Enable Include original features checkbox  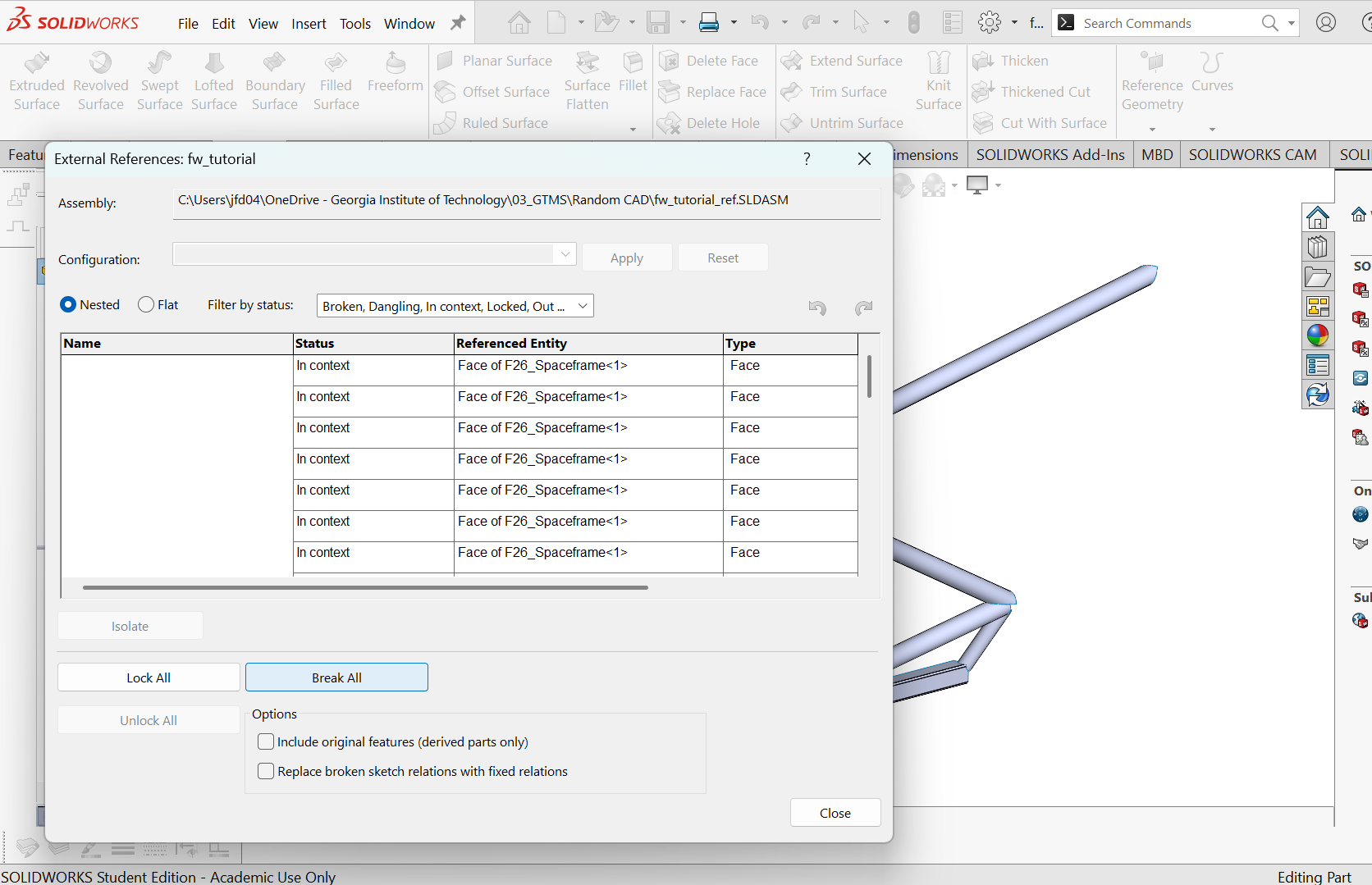tap(266, 742)
